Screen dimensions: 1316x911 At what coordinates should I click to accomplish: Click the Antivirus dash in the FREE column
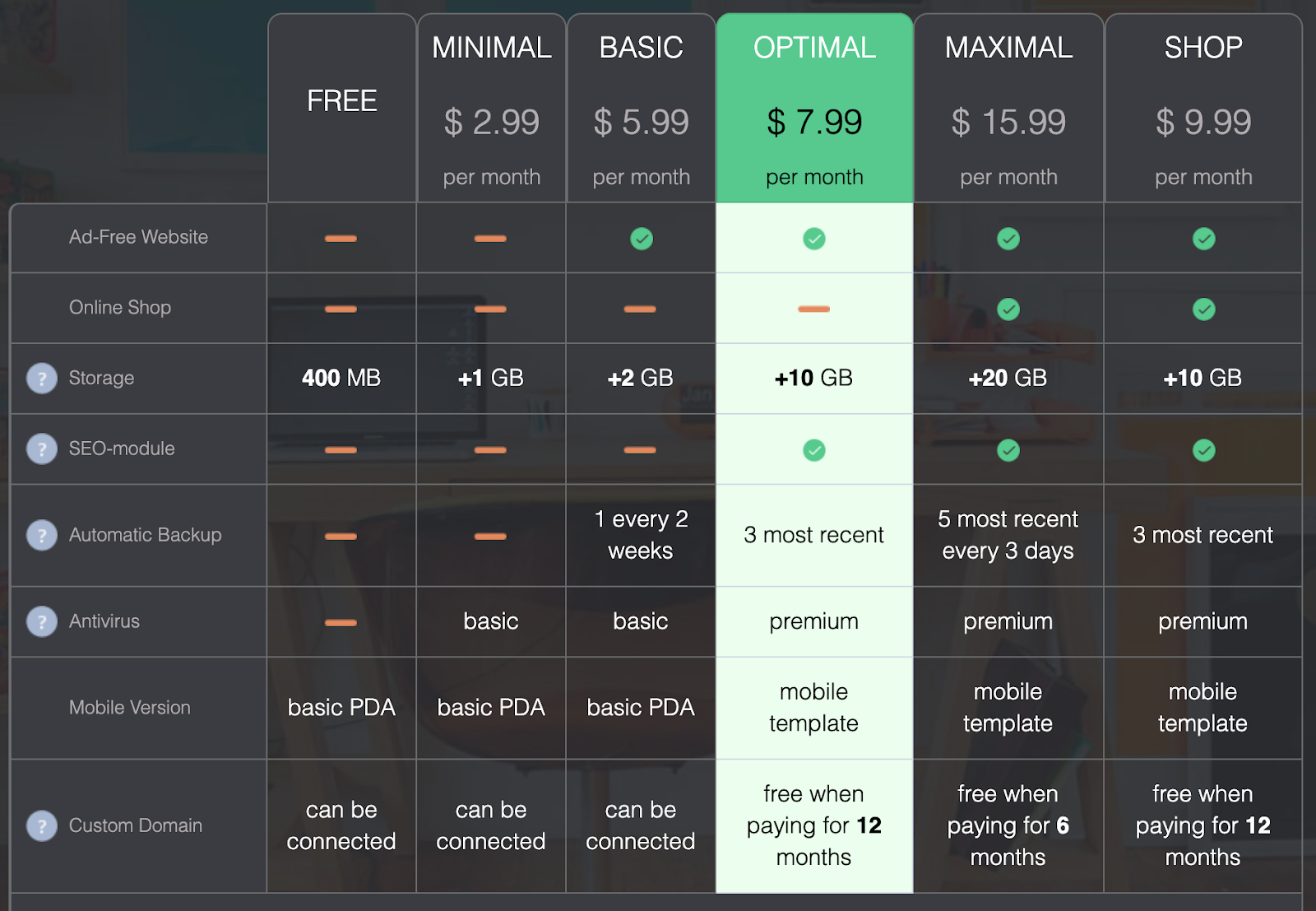point(341,622)
